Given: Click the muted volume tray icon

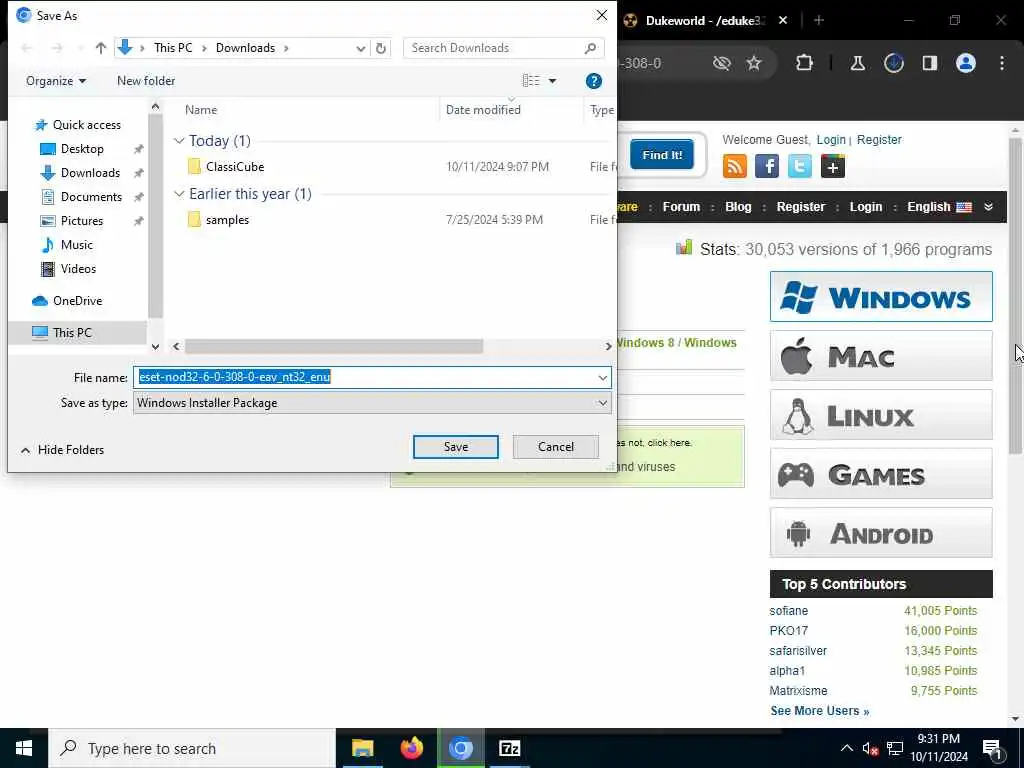Looking at the screenshot, I should pyautogui.click(x=869, y=749).
